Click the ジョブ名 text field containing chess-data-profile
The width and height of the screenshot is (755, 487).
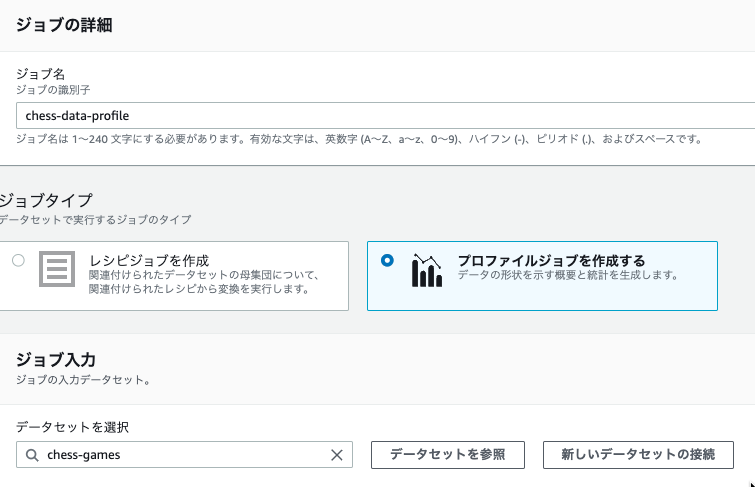(x=385, y=116)
